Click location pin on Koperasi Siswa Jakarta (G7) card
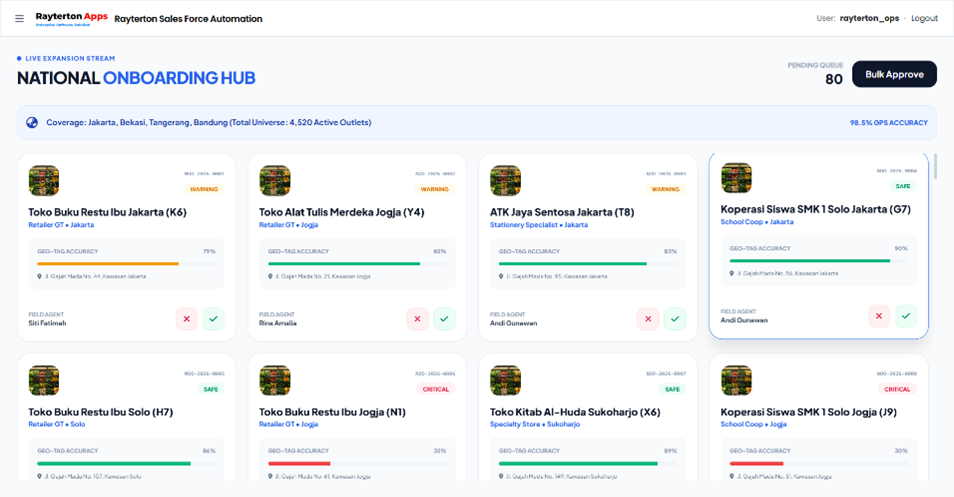This screenshot has height=497, width=954. coord(732,274)
